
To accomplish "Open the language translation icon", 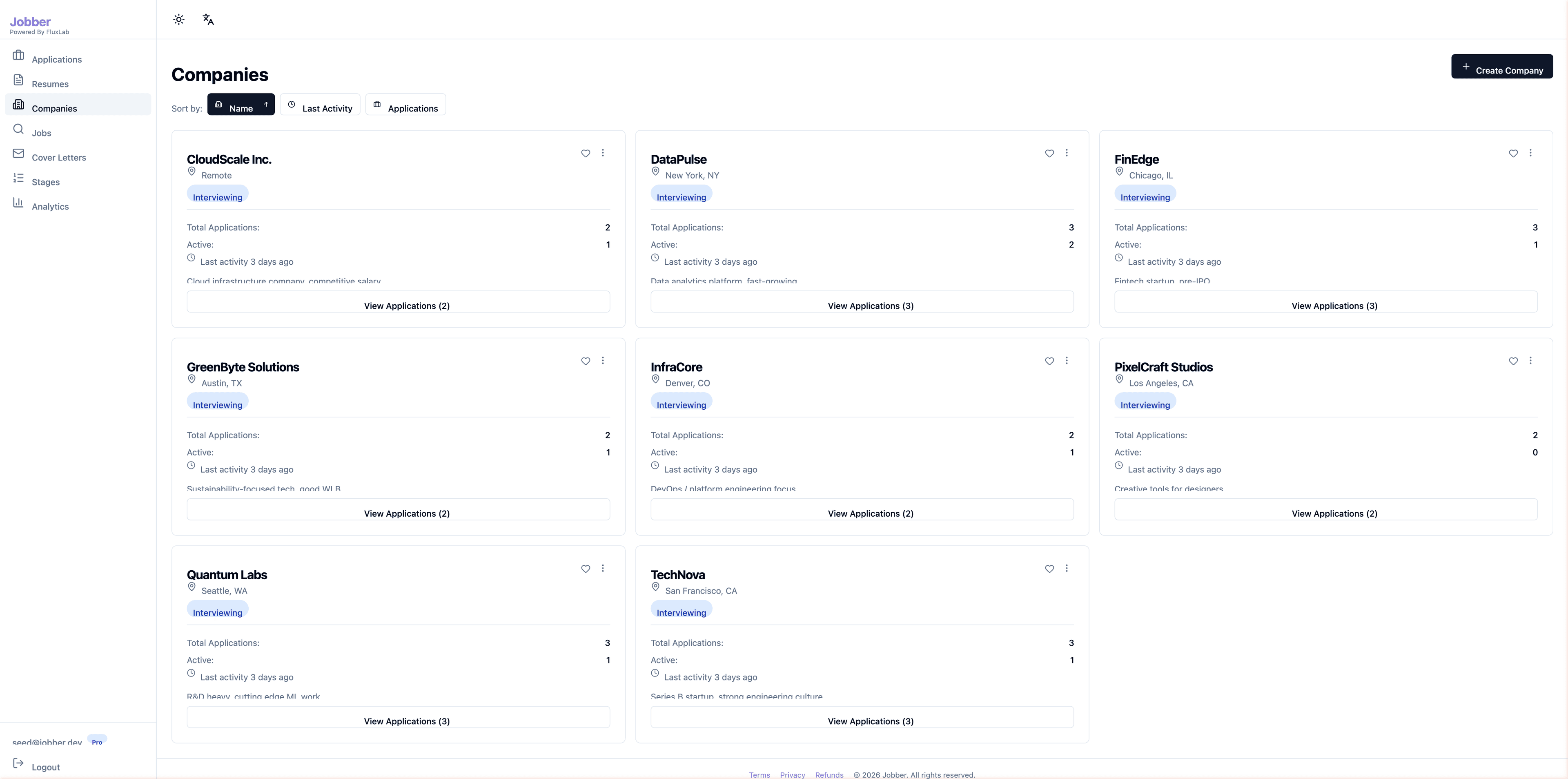I will [208, 20].
